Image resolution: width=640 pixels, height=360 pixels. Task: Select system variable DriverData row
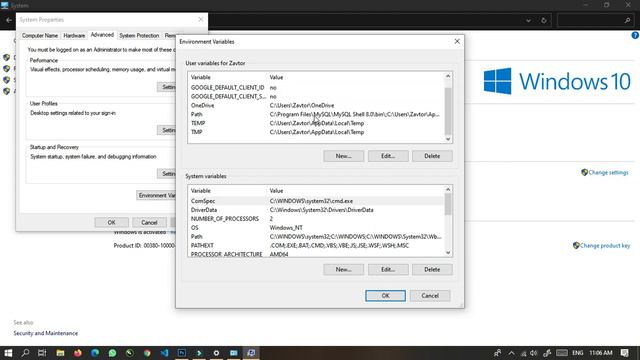(x=316, y=210)
